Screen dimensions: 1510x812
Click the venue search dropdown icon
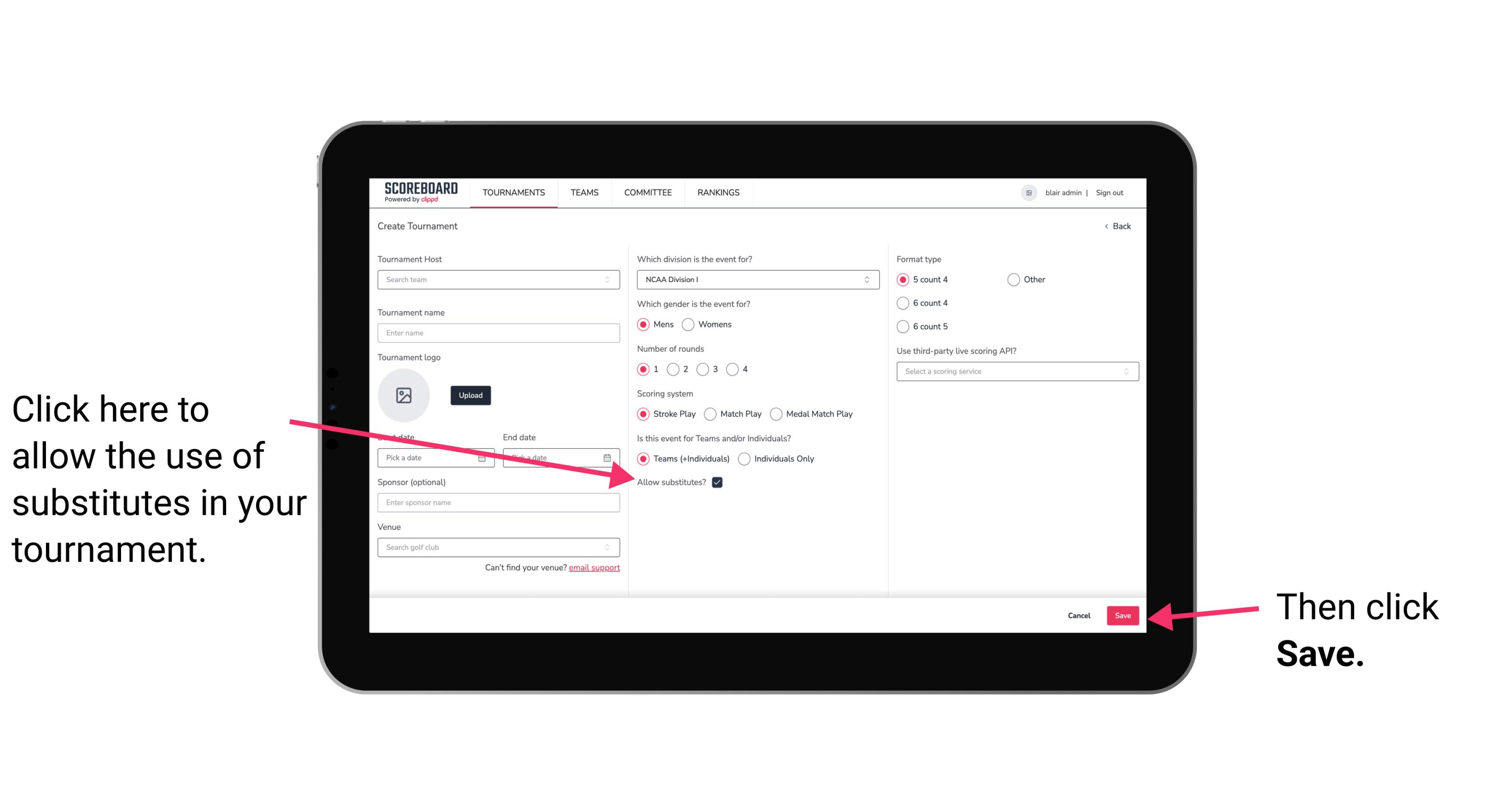click(611, 548)
